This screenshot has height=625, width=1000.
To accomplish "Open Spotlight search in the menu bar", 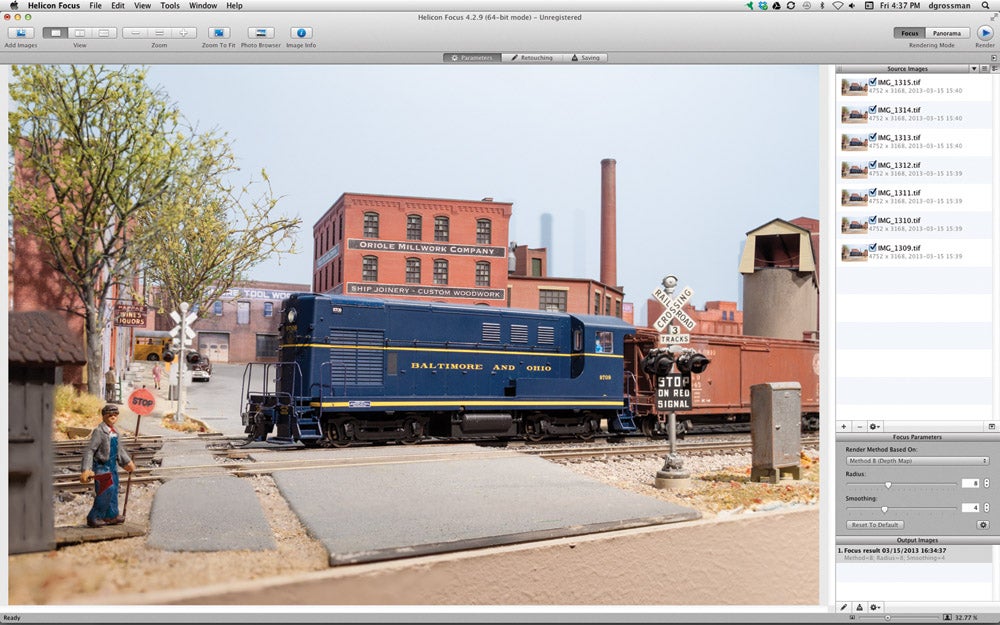I will (985, 5).
